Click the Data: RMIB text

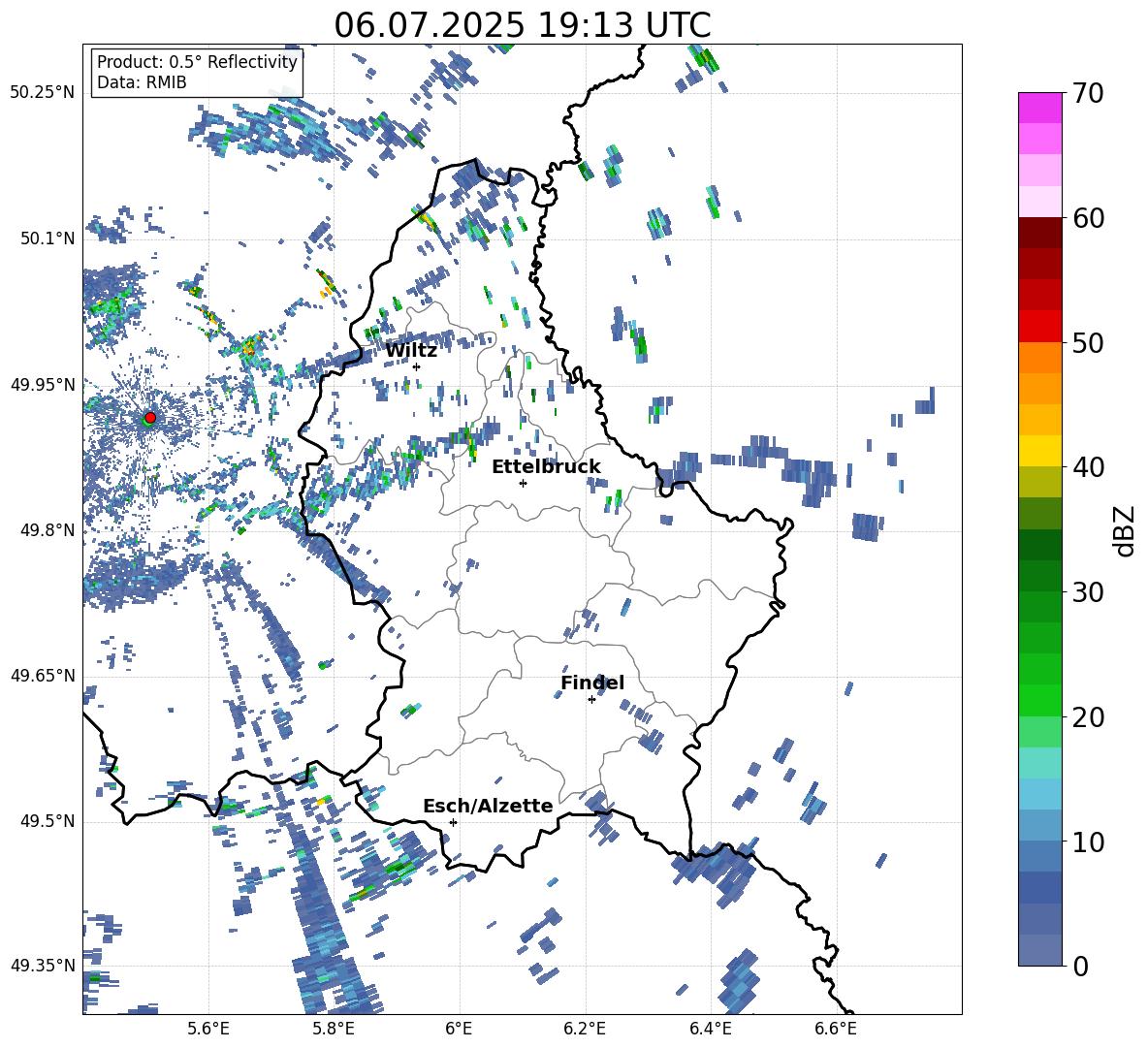point(142,82)
